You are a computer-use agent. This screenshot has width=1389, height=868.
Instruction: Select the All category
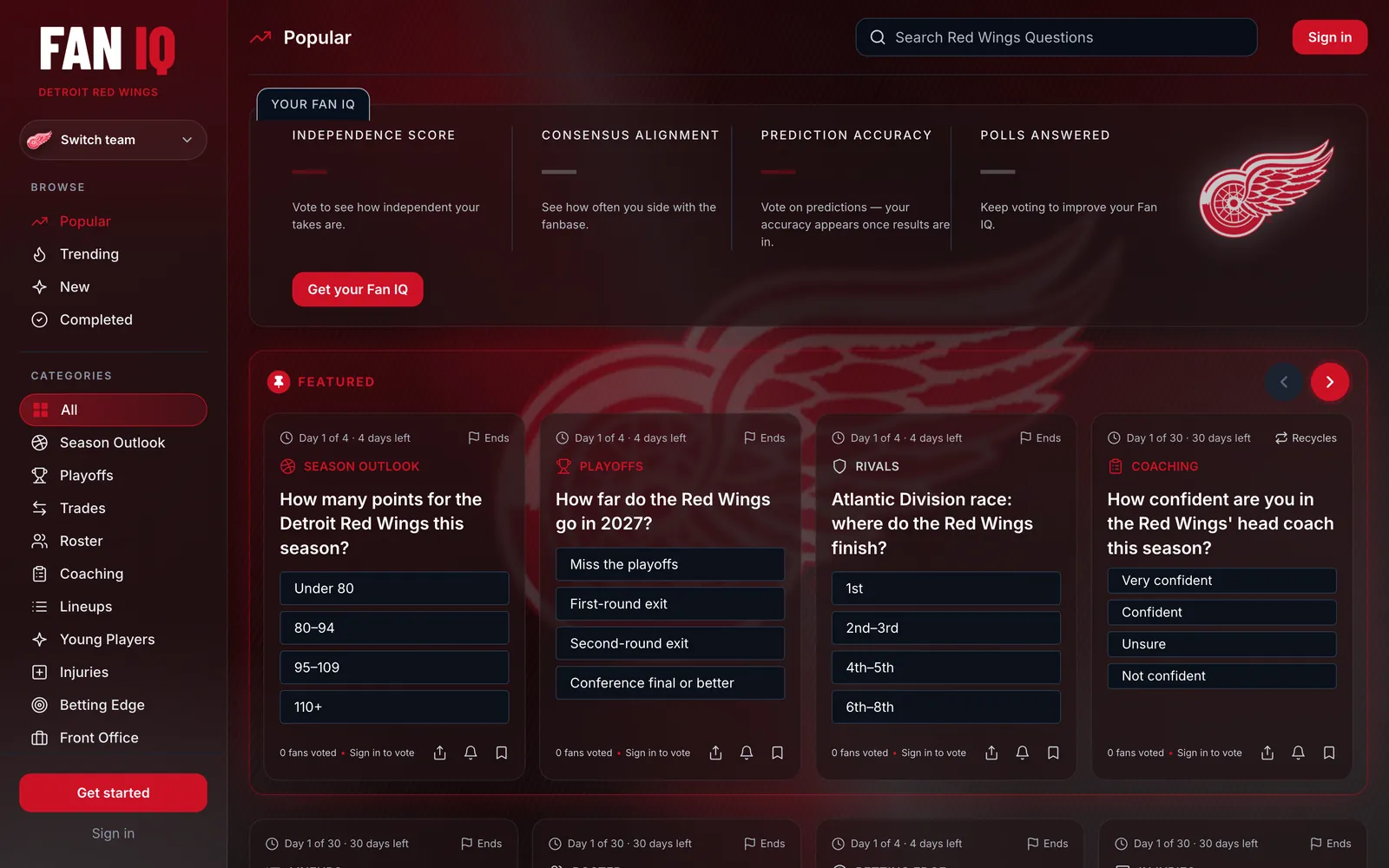click(113, 410)
